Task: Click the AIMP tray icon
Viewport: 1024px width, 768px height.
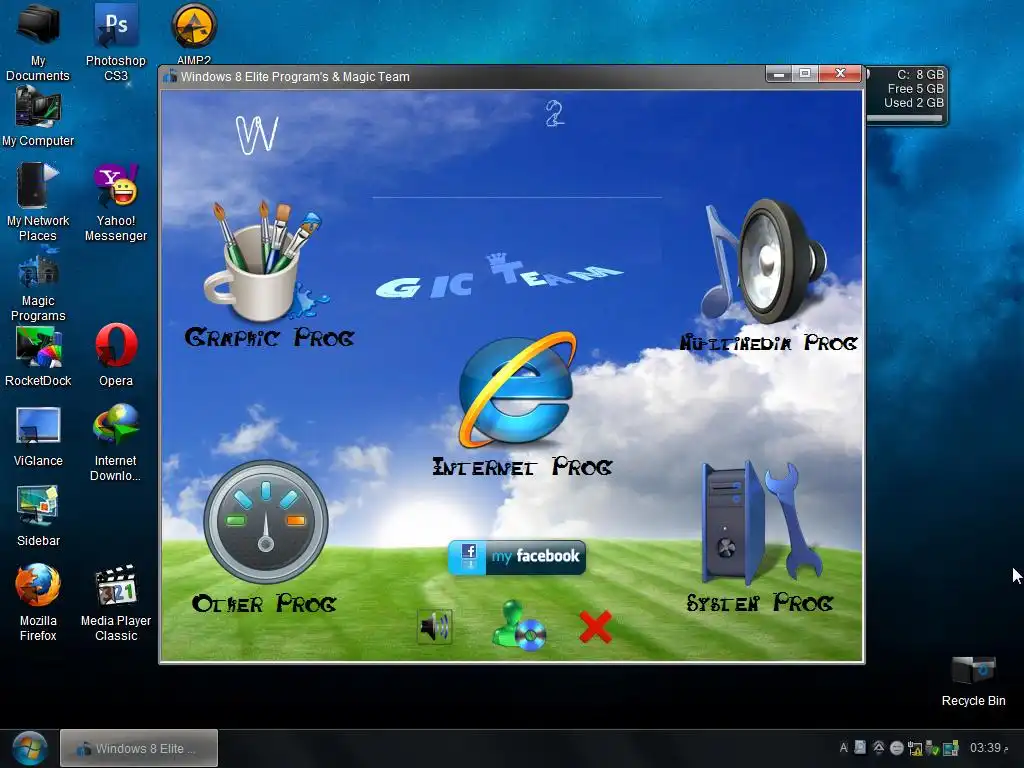Action: pos(878,747)
